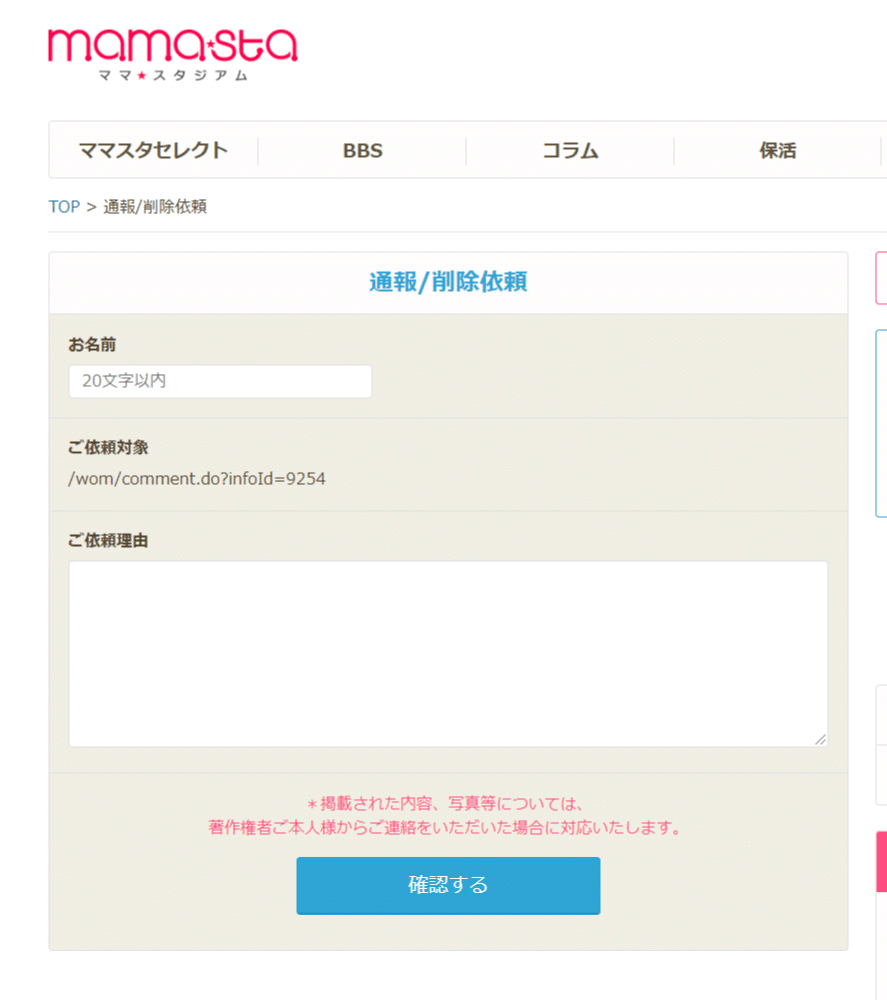
Task: Open the BBS tab
Action: pos(362,151)
